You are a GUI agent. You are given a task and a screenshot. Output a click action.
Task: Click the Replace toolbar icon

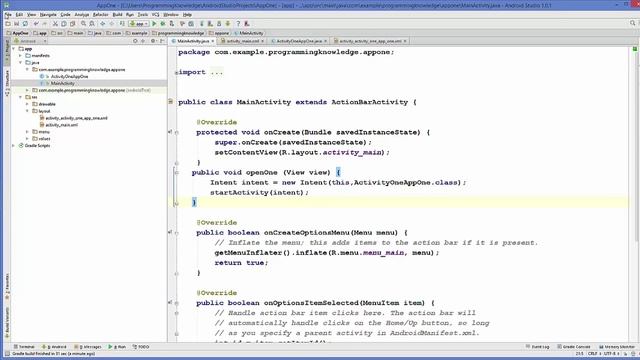[x=92, y=24]
